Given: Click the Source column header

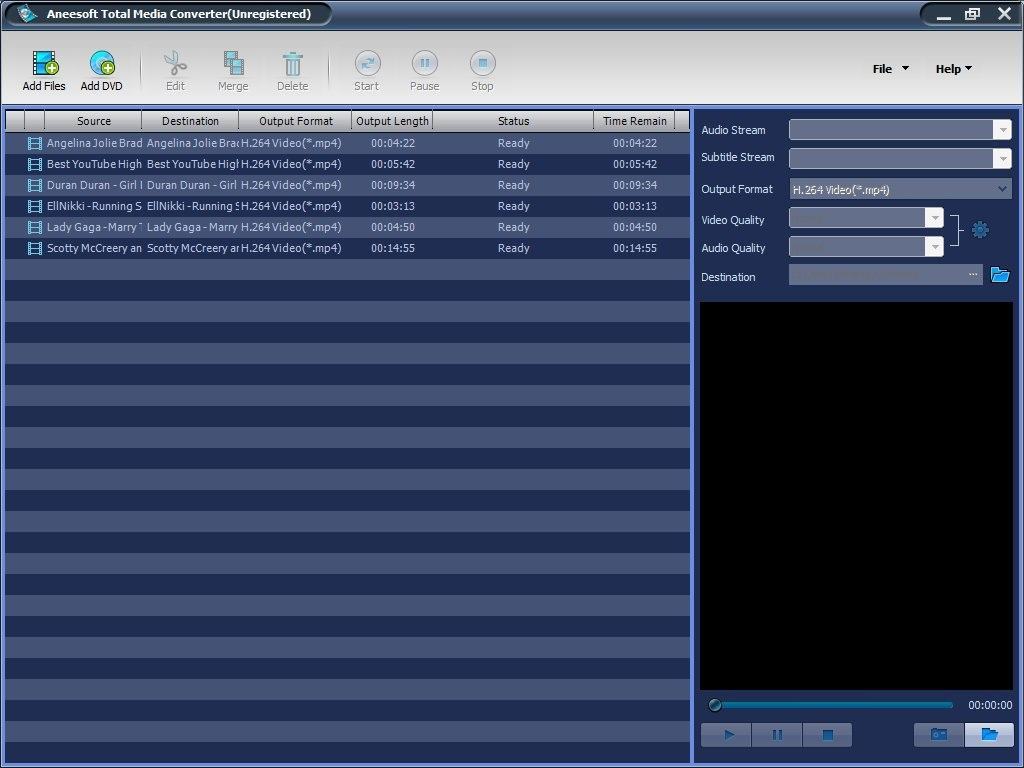Looking at the screenshot, I should tap(93, 120).
